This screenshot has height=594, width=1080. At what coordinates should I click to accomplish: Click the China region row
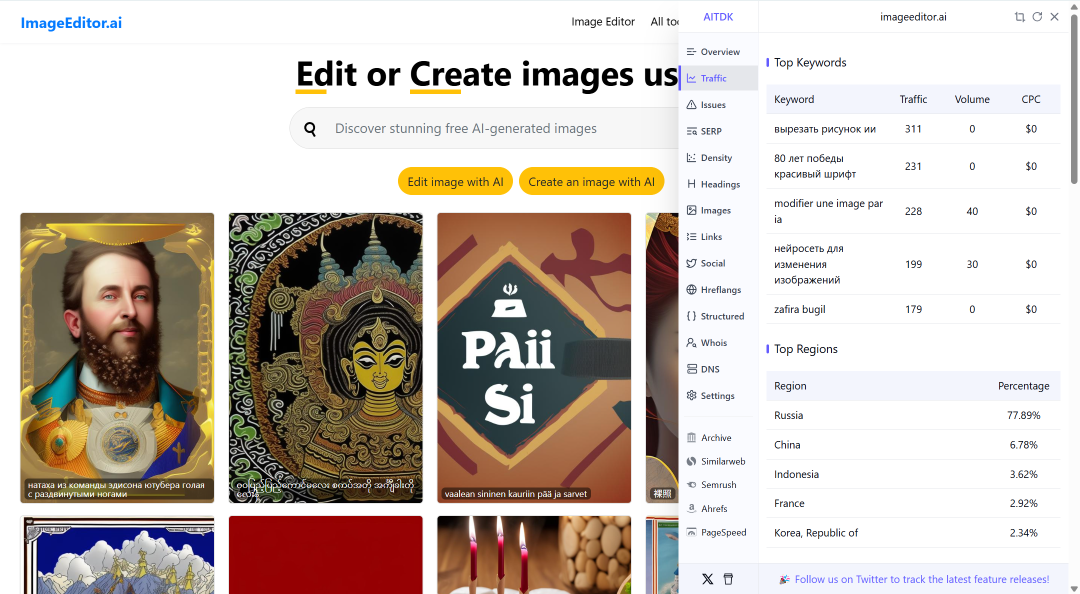coord(913,445)
